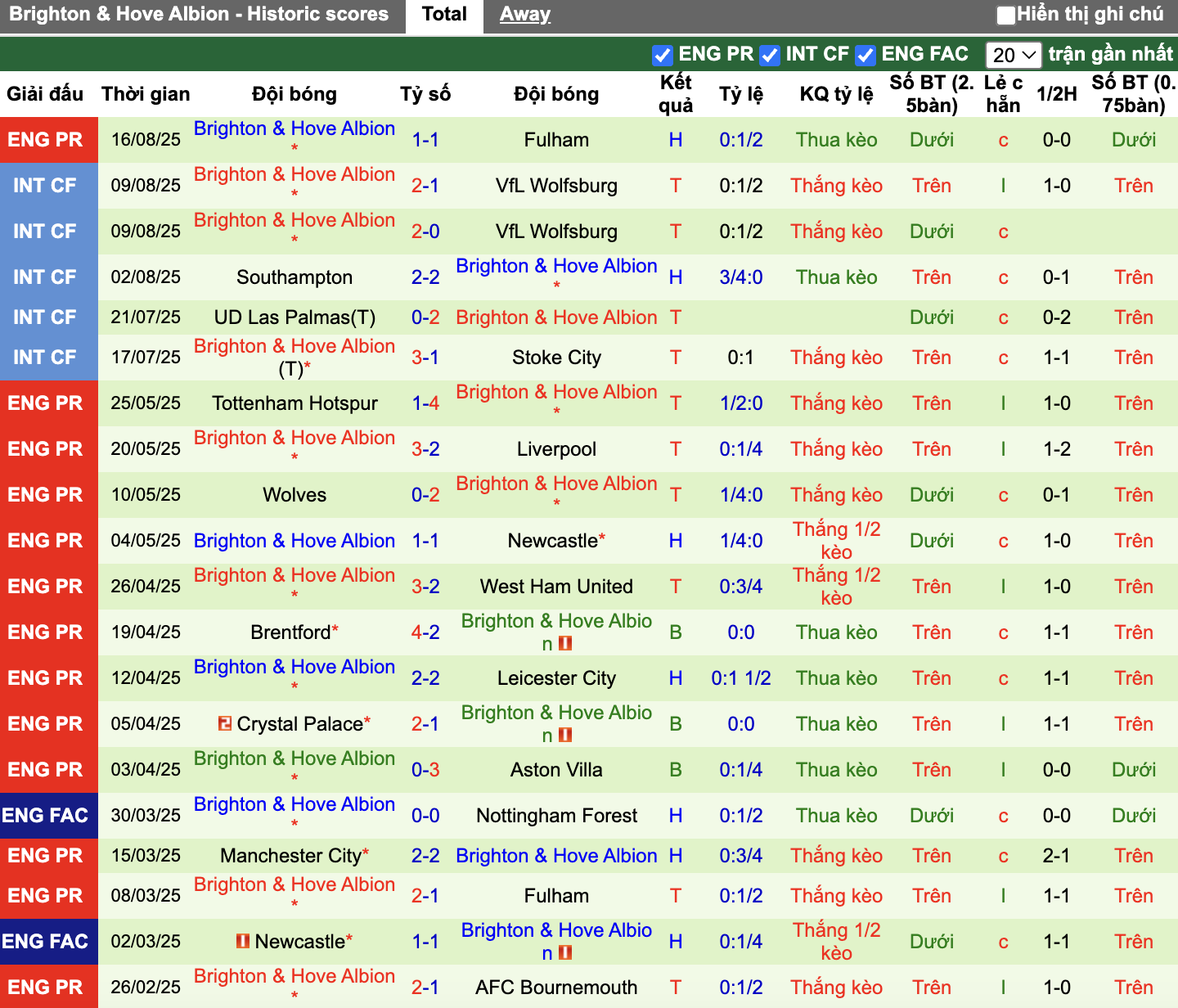Click the Giải đấu column header
This screenshot has width=1178, height=1008.
tap(45, 94)
